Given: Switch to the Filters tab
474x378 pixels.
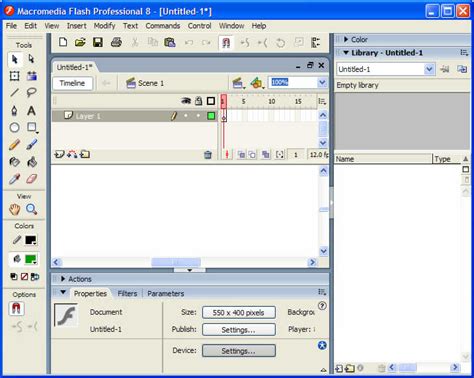Looking at the screenshot, I should click(x=127, y=293).
